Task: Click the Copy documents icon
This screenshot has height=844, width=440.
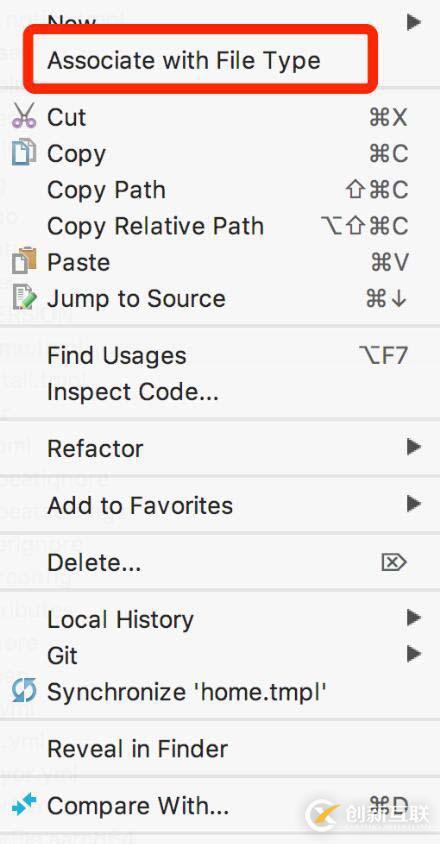Action: click(24, 152)
